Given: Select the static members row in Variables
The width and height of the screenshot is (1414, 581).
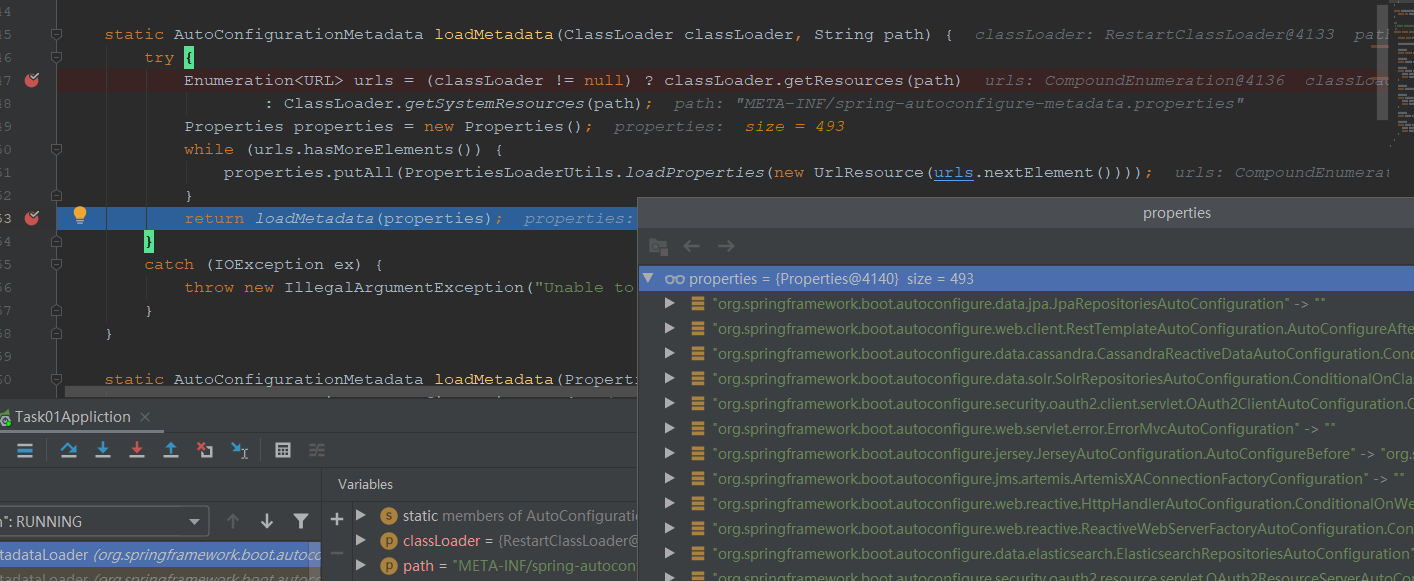Looking at the screenshot, I should click(x=496, y=516).
